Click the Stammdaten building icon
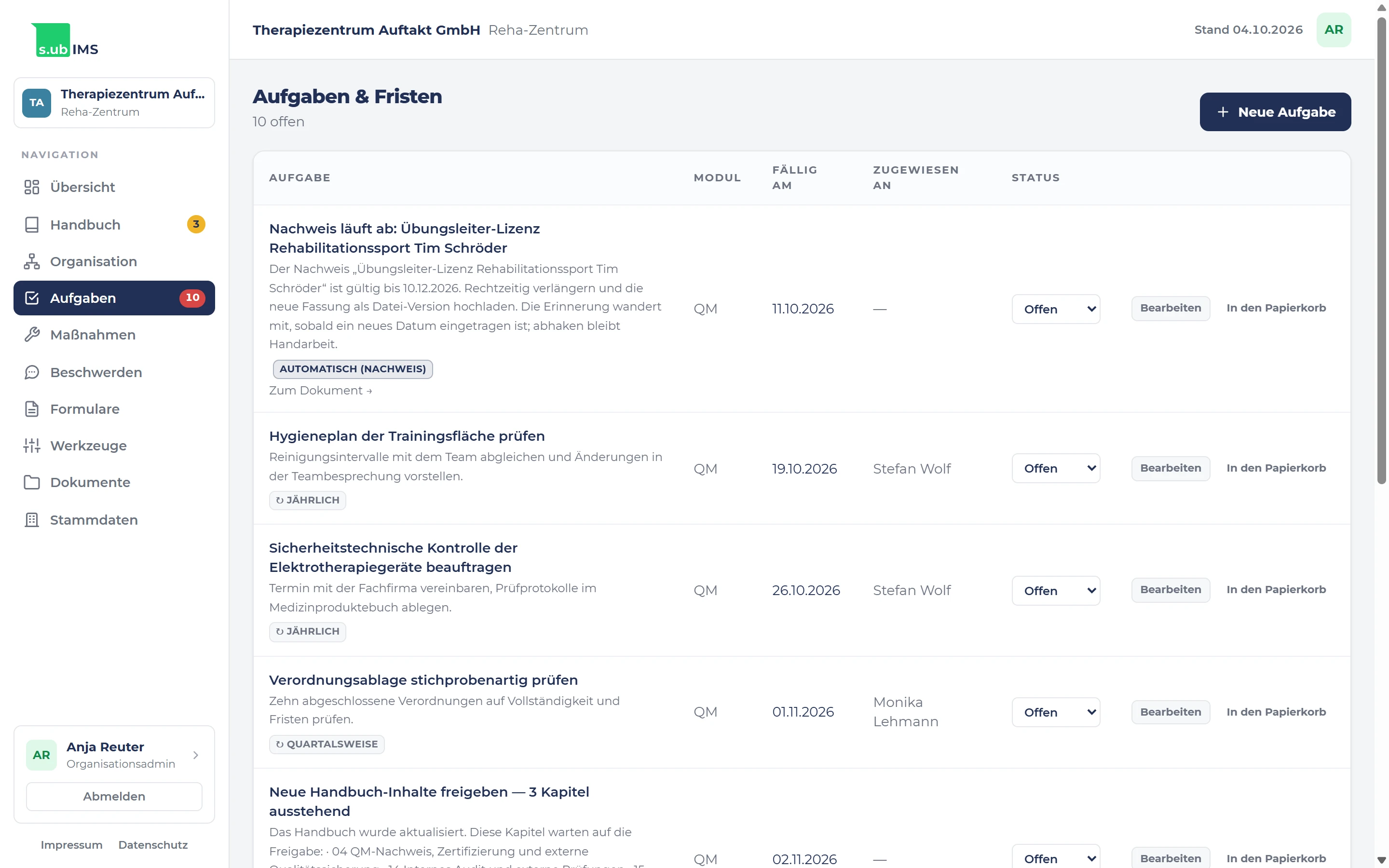This screenshot has width=1389, height=868. [x=31, y=519]
